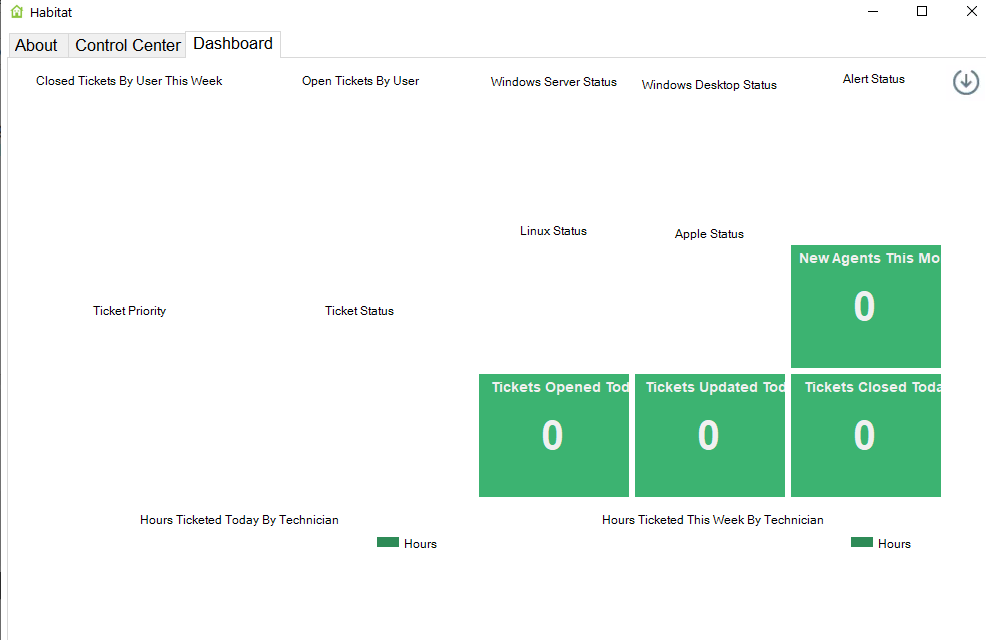Select the Windows Server Status chart title

click(x=553, y=82)
